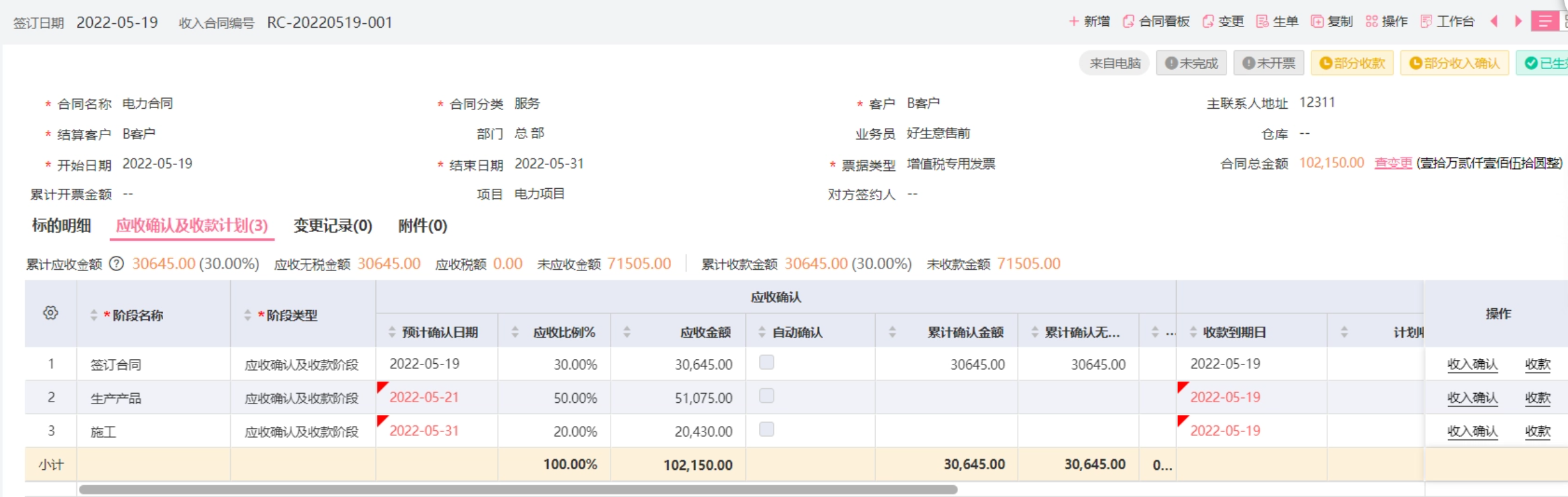The width and height of the screenshot is (1568, 497).
Task: Click the 查变更 link
Action: [x=1393, y=163]
